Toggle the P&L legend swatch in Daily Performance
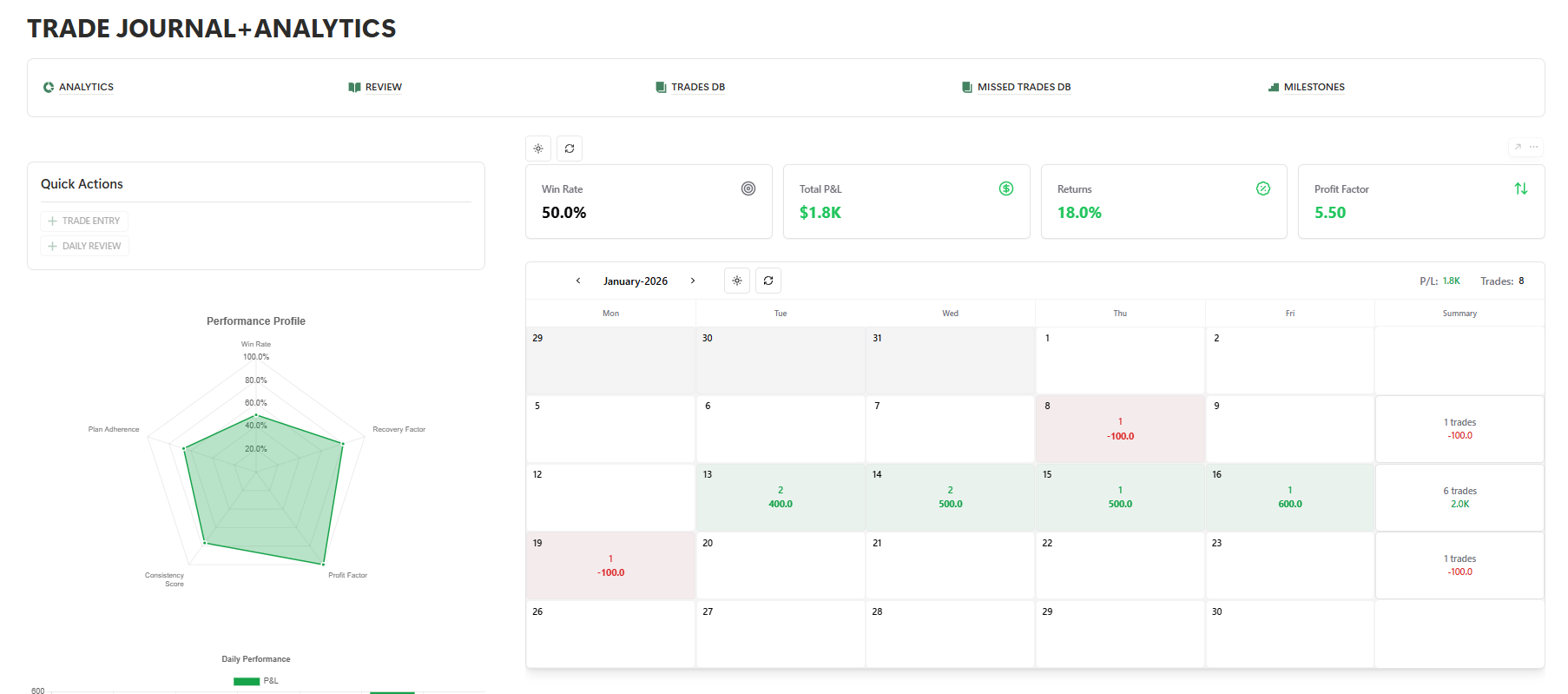 247,681
